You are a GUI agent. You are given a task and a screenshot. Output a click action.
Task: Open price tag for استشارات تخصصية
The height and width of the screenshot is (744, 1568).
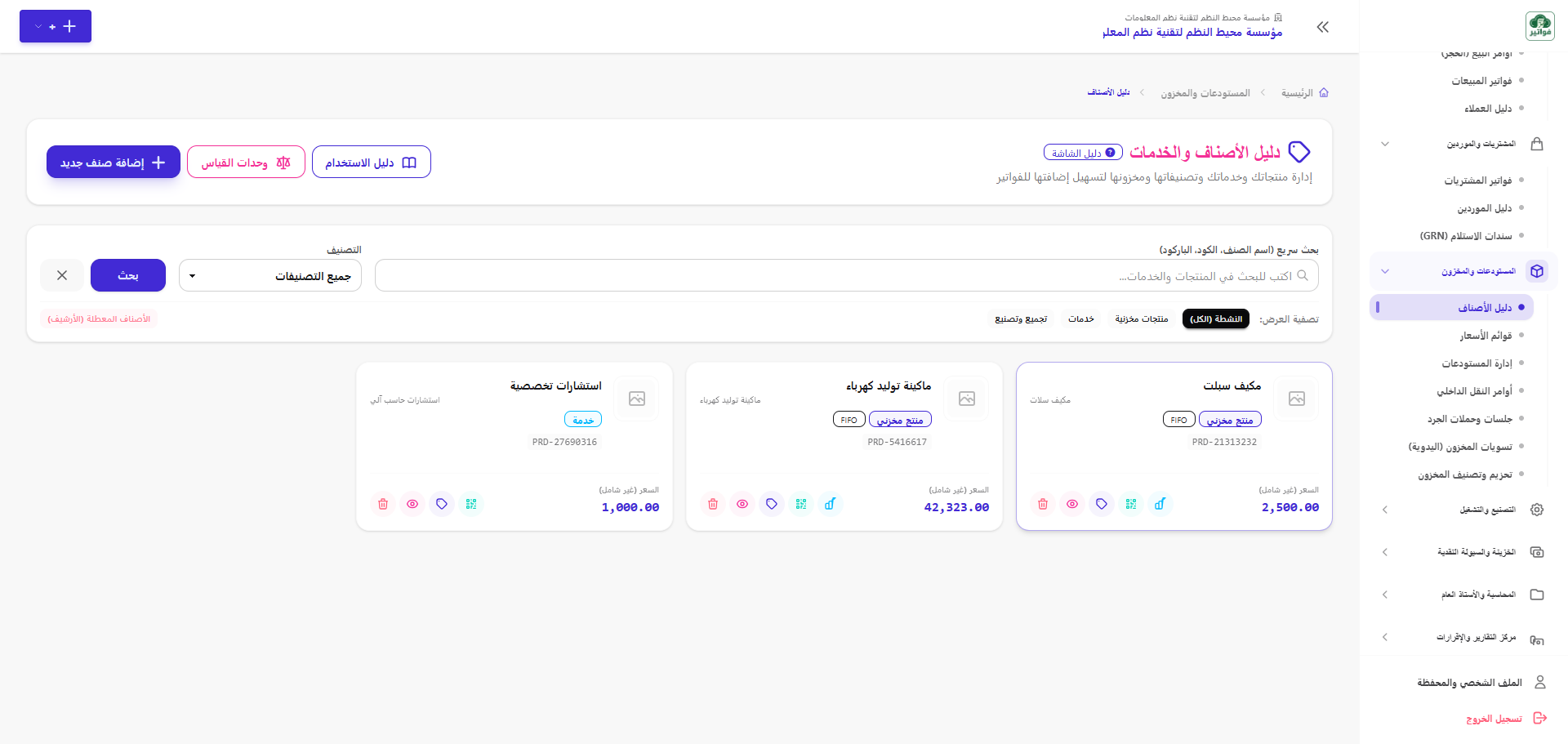click(x=442, y=504)
